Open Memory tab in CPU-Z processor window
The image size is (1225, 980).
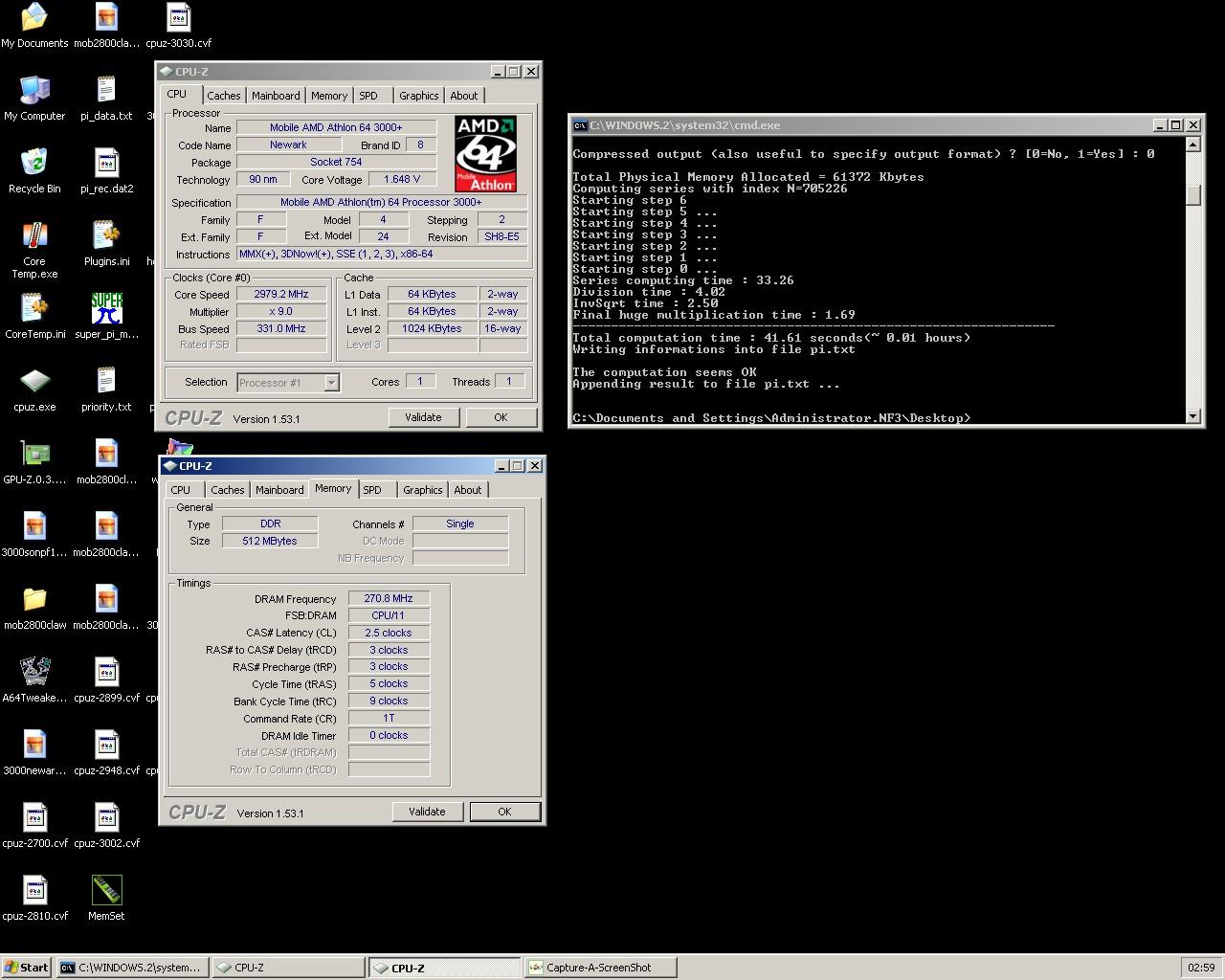(x=329, y=96)
